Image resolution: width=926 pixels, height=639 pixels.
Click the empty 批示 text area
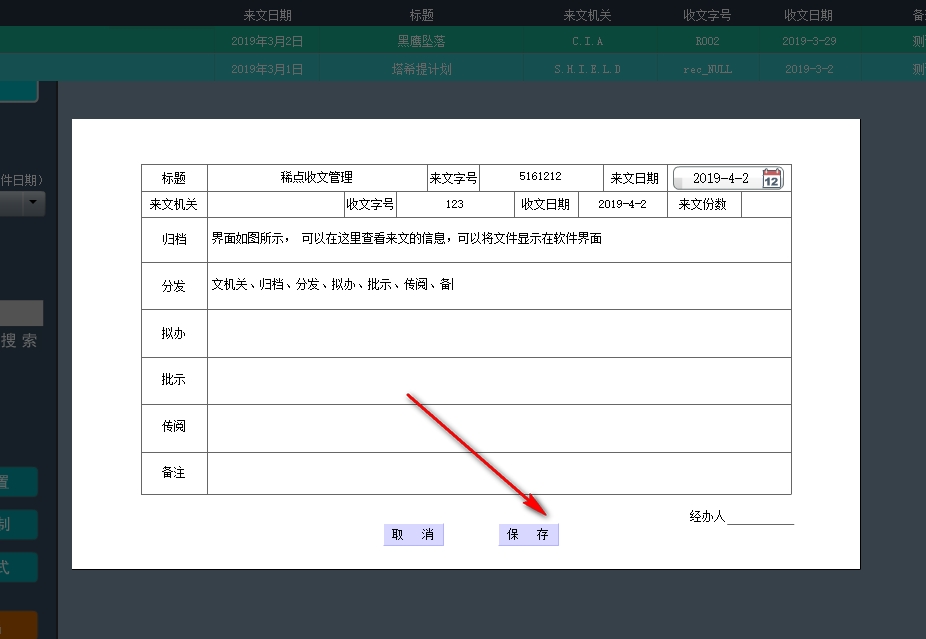[x=498, y=380]
